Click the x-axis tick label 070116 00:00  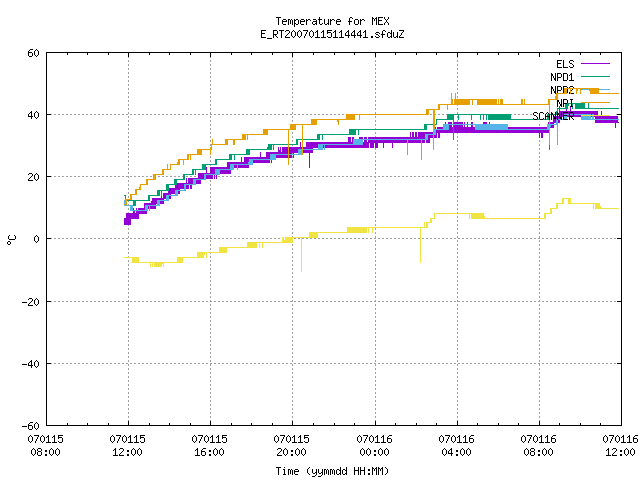click(x=375, y=446)
